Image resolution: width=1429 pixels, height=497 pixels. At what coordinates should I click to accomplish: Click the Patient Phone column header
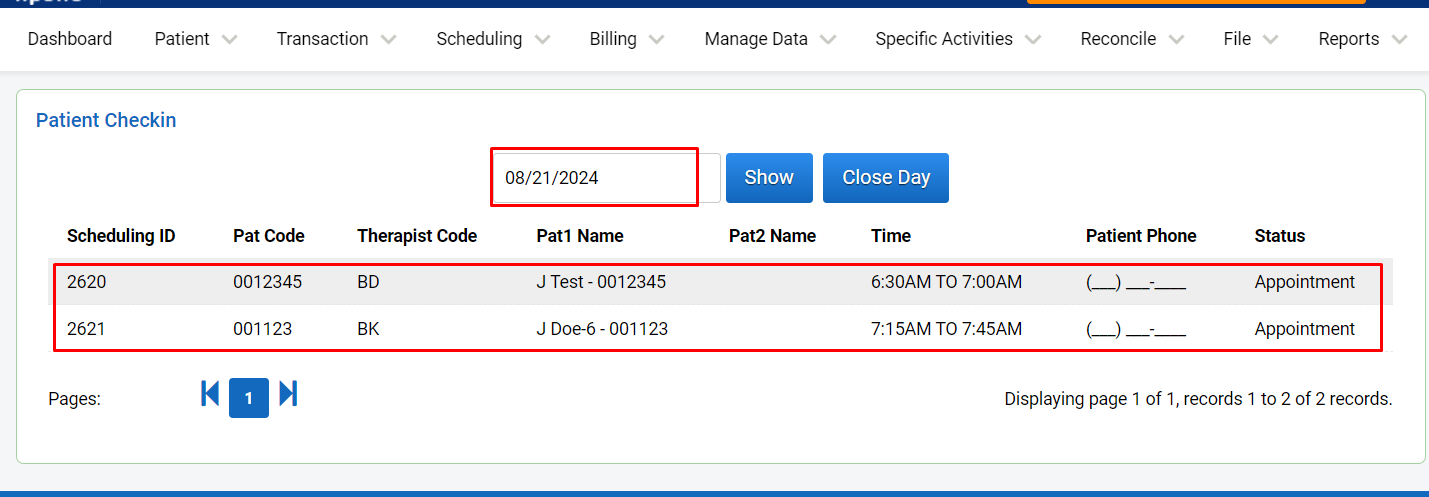[x=1141, y=236]
